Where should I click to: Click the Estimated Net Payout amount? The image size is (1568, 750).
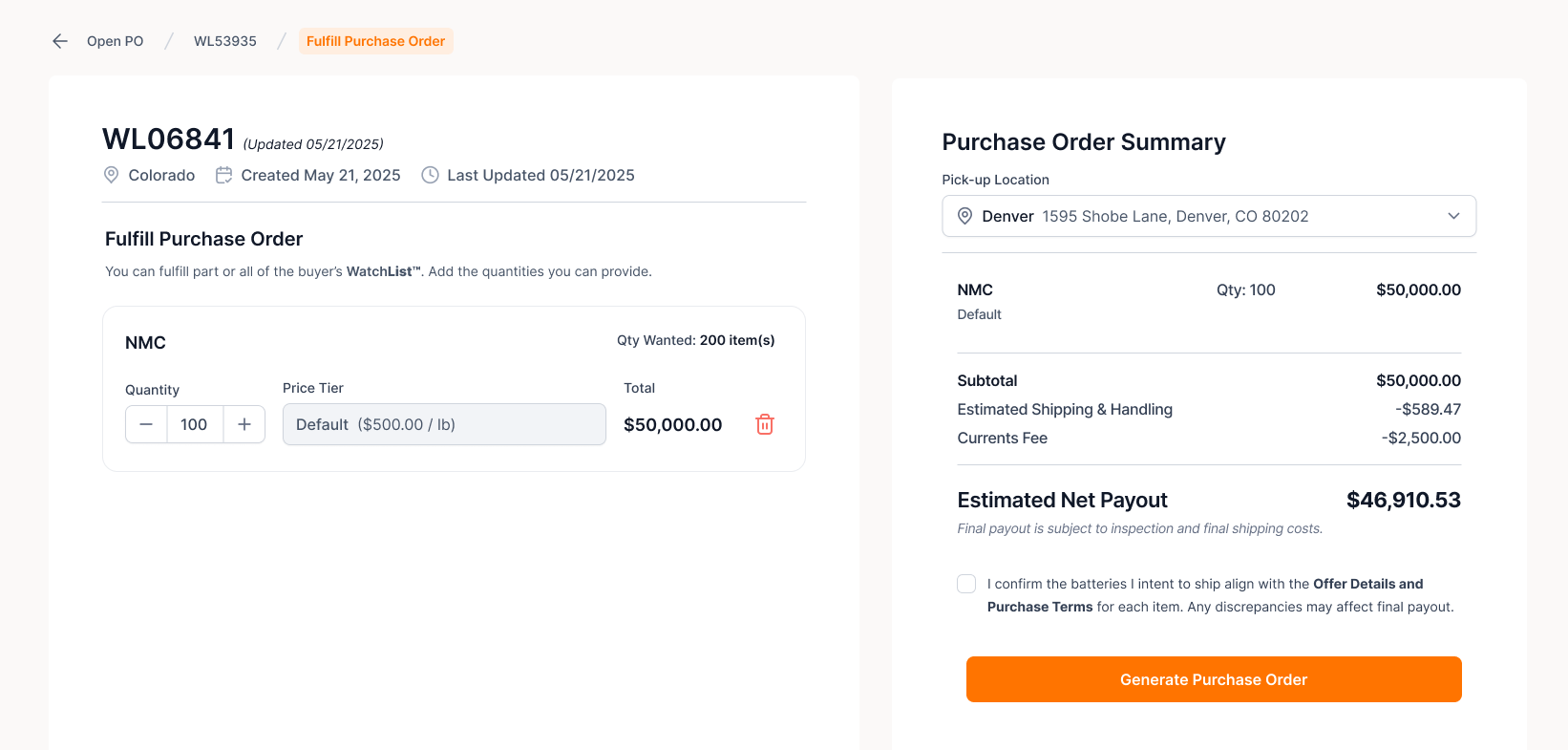[x=1404, y=500]
